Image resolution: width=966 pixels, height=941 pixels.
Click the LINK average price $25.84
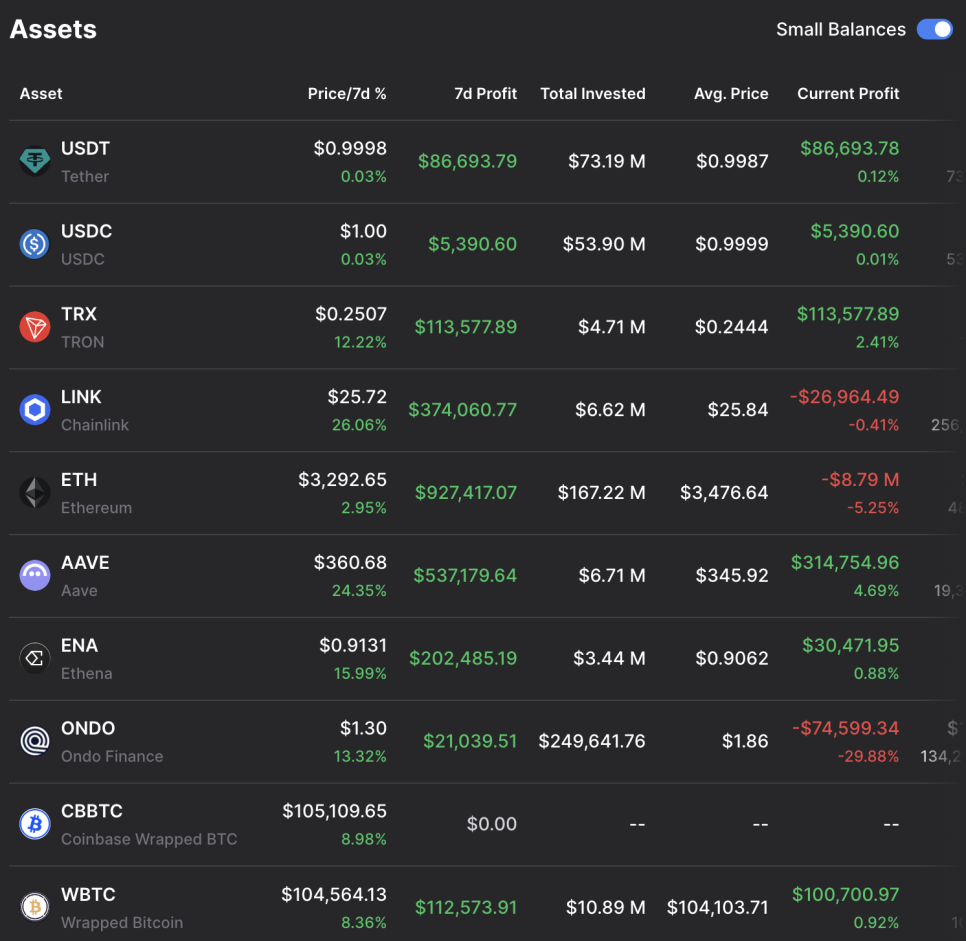click(737, 410)
